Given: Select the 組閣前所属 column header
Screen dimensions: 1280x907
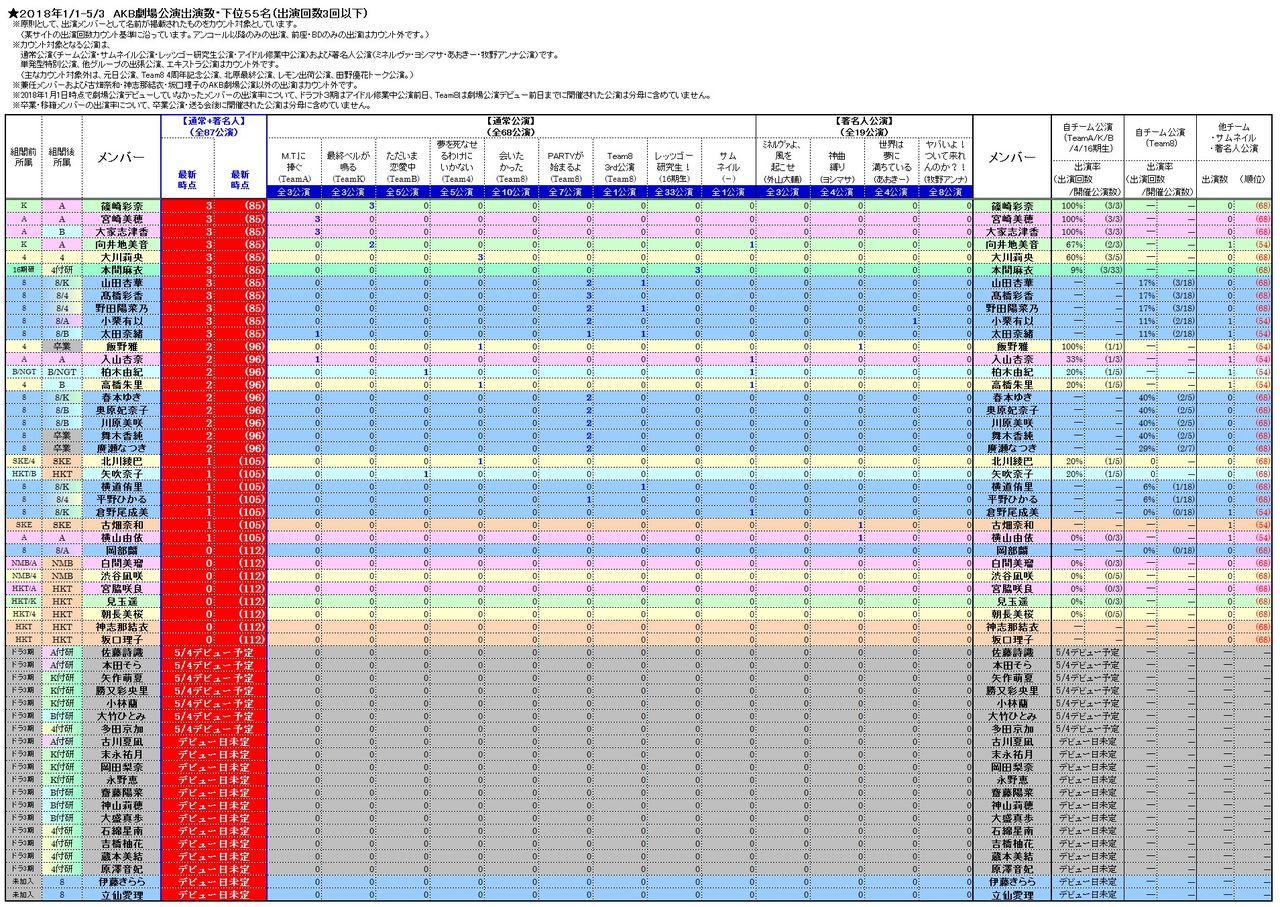Looking at the screenshot, I should (22, 155).
